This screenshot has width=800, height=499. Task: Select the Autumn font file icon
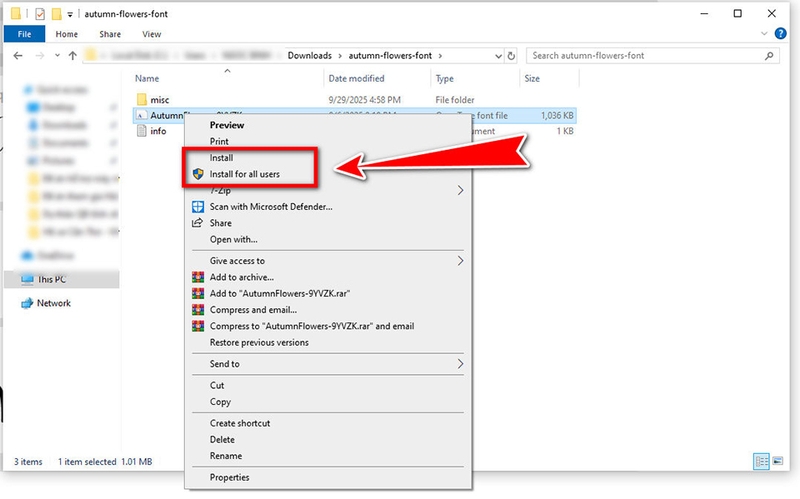141,116
